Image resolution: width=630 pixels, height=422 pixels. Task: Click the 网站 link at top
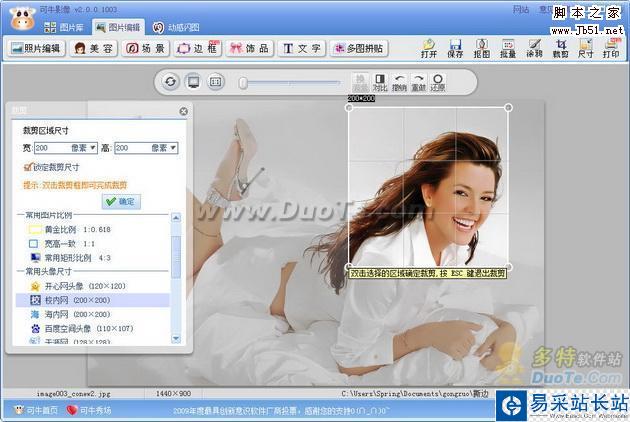pos(521,9)
